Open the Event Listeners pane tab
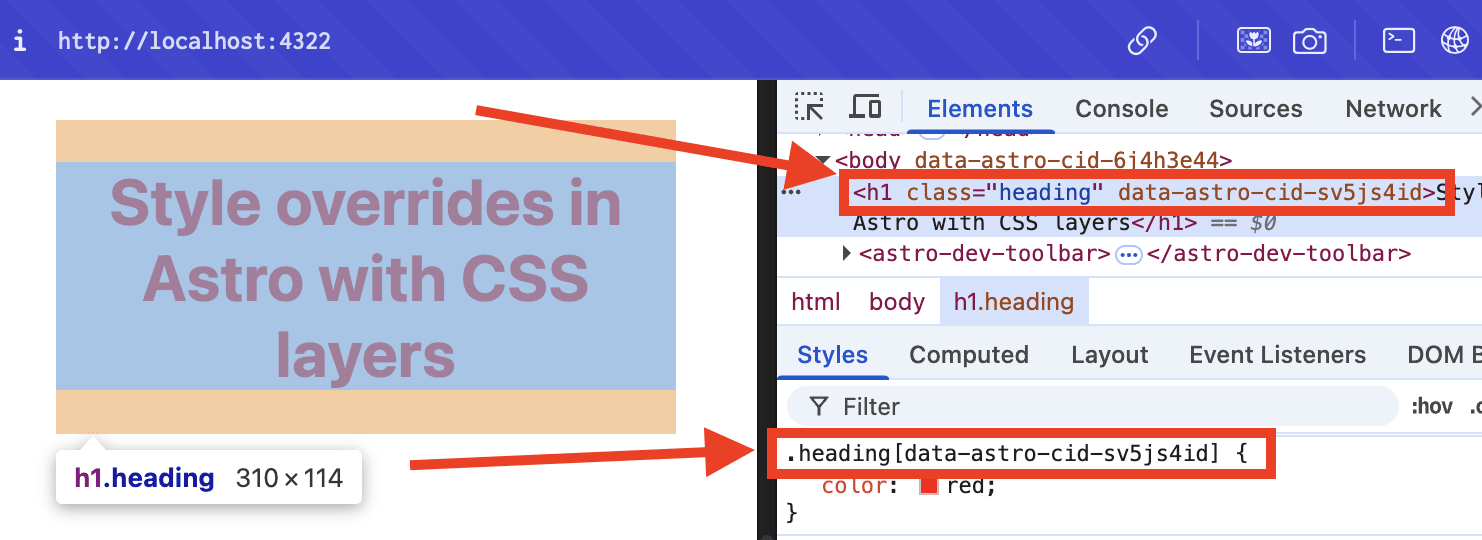Viewport: 1482px width, 540px height. coord(1277,355)
